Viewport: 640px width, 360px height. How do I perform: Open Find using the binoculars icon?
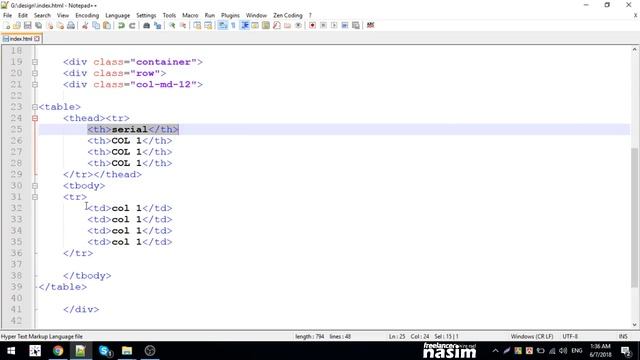point(146,25)
